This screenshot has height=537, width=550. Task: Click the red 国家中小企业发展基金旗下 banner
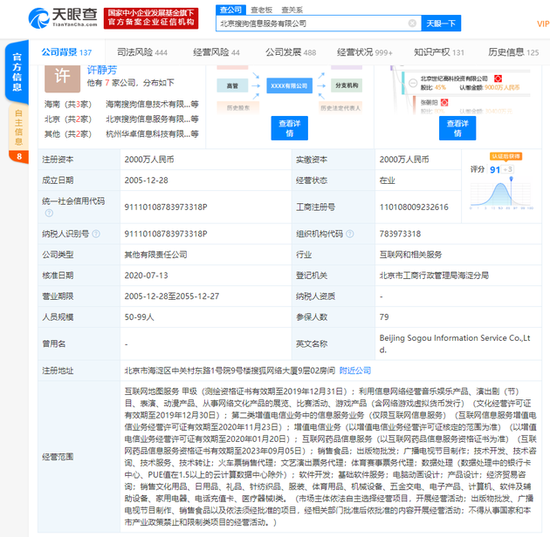(151, 18)
